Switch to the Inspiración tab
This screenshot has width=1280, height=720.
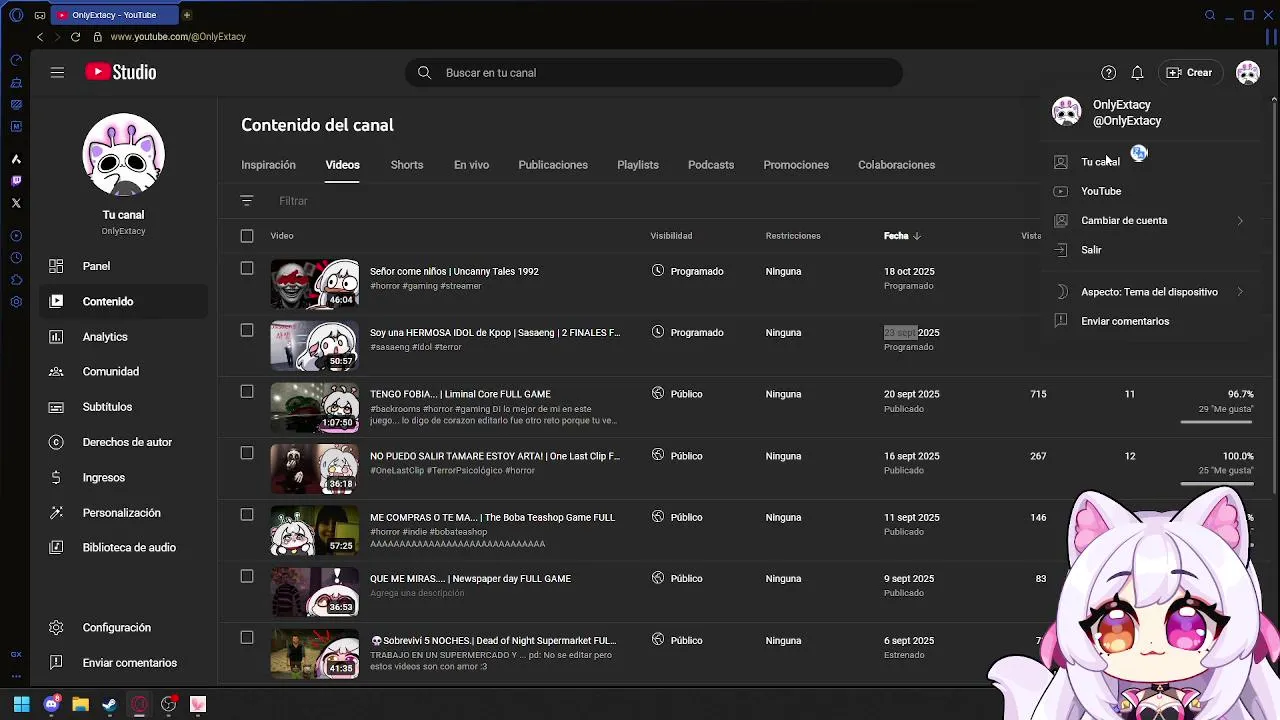point(268,165)
